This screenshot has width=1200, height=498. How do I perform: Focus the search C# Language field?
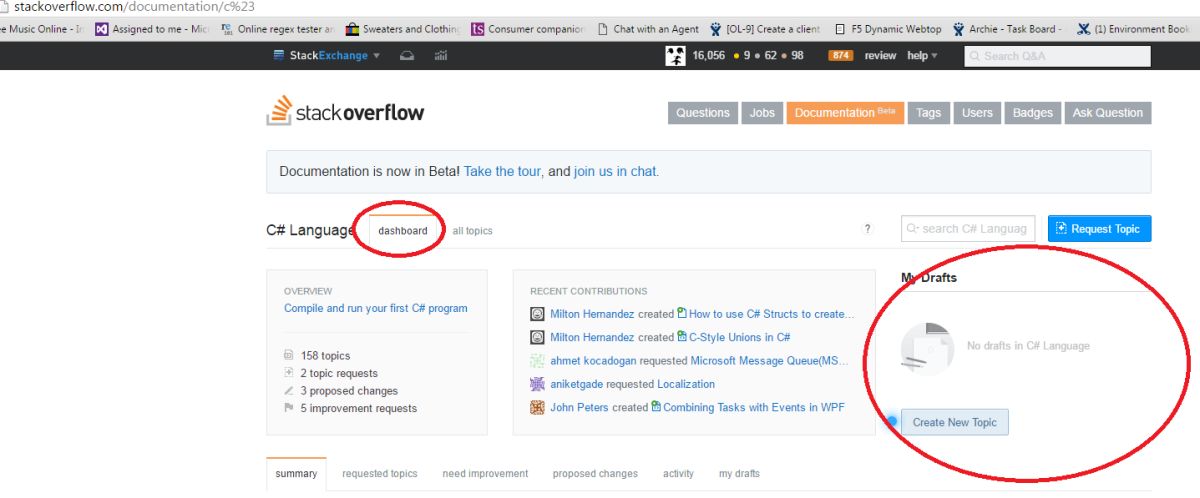click(x=967, y=228)
